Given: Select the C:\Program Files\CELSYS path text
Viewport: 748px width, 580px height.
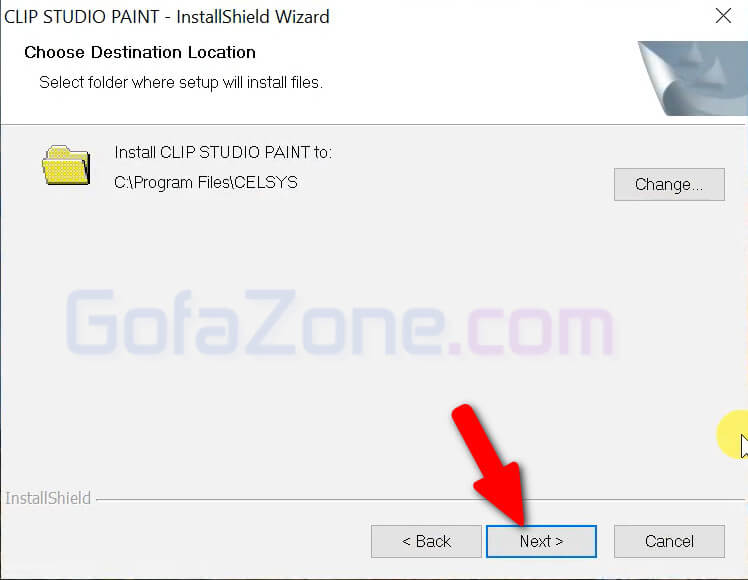Looking at the screenshot, I should click(206, 182).
